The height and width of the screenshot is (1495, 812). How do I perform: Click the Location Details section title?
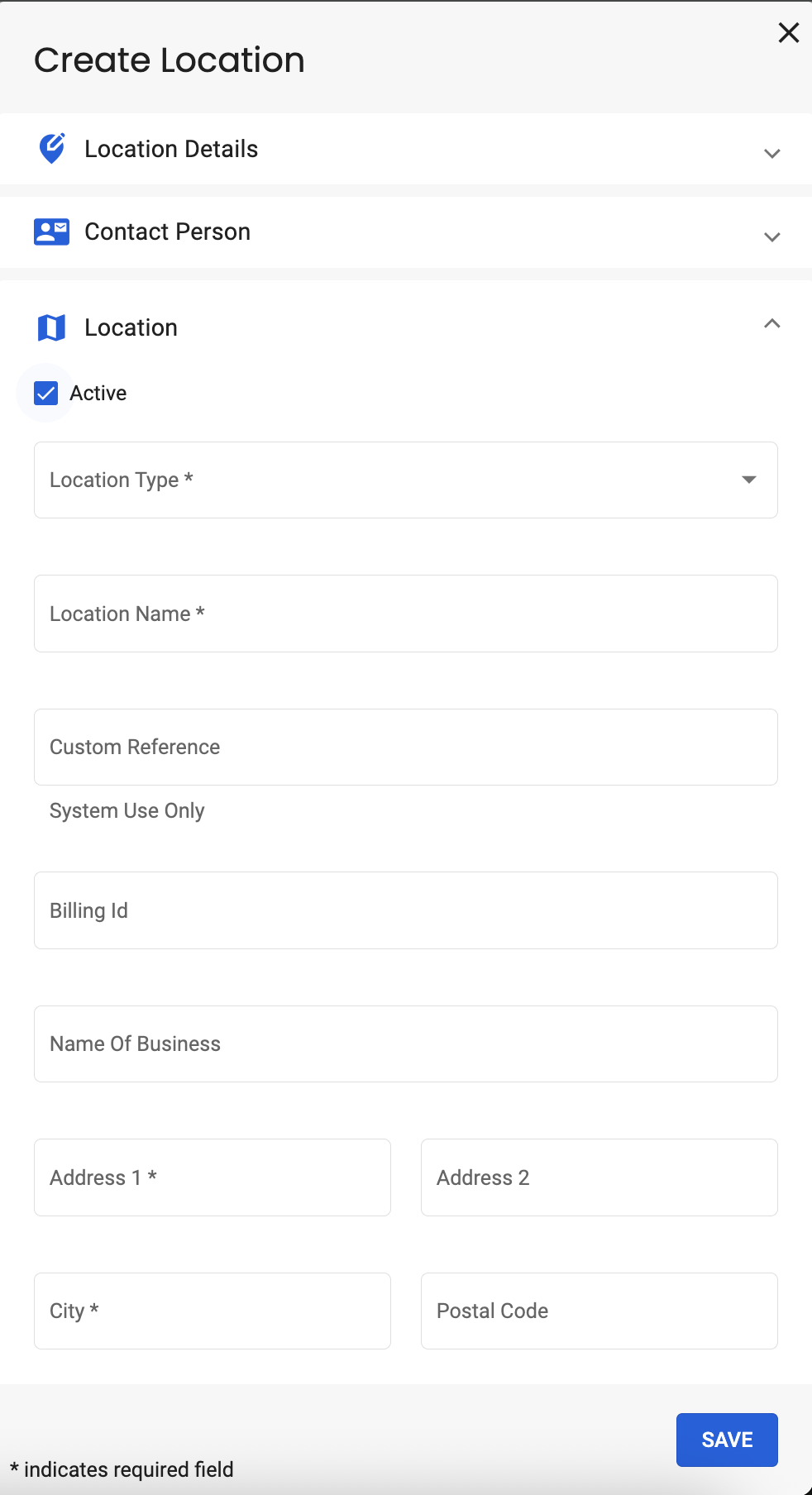(x=171, y=149)
